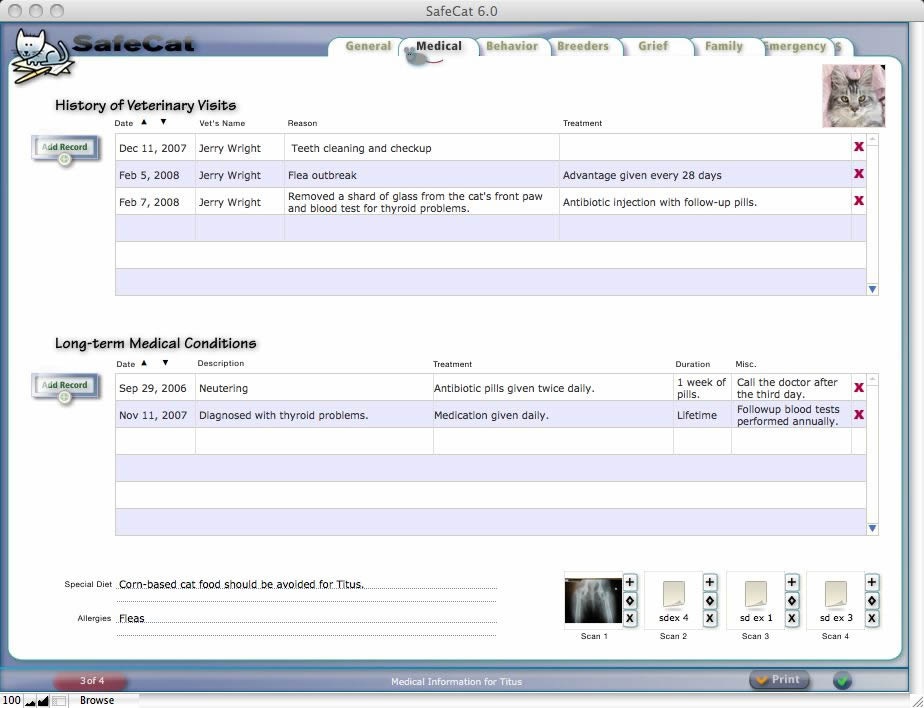Open the sdex 4 file in Scan 2
The width and height of the screenshot is (924, 708).
(674, 601)
